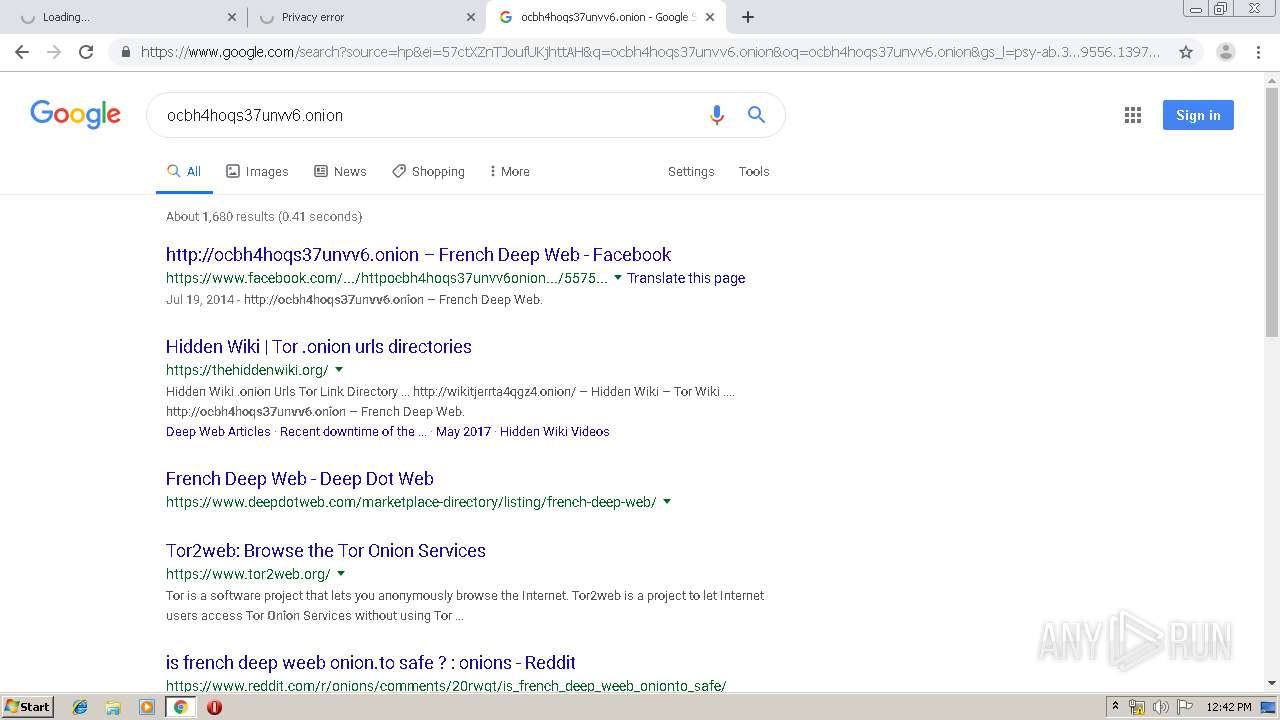This screenshot has height=720, width=1280.
Task: Click the magnifier search button
Action: (757, 115)
